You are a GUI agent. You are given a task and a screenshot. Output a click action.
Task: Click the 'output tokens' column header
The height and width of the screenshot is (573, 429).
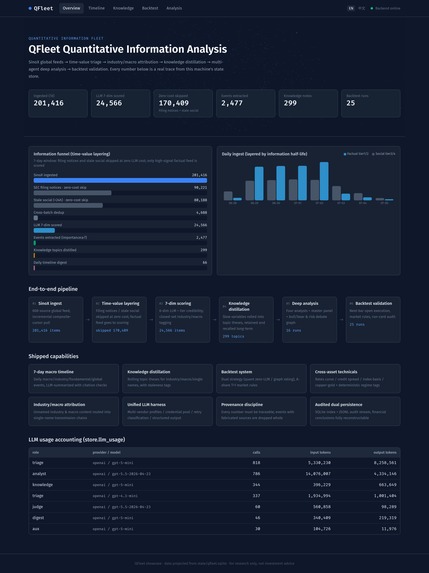click(x=385, y=452)
